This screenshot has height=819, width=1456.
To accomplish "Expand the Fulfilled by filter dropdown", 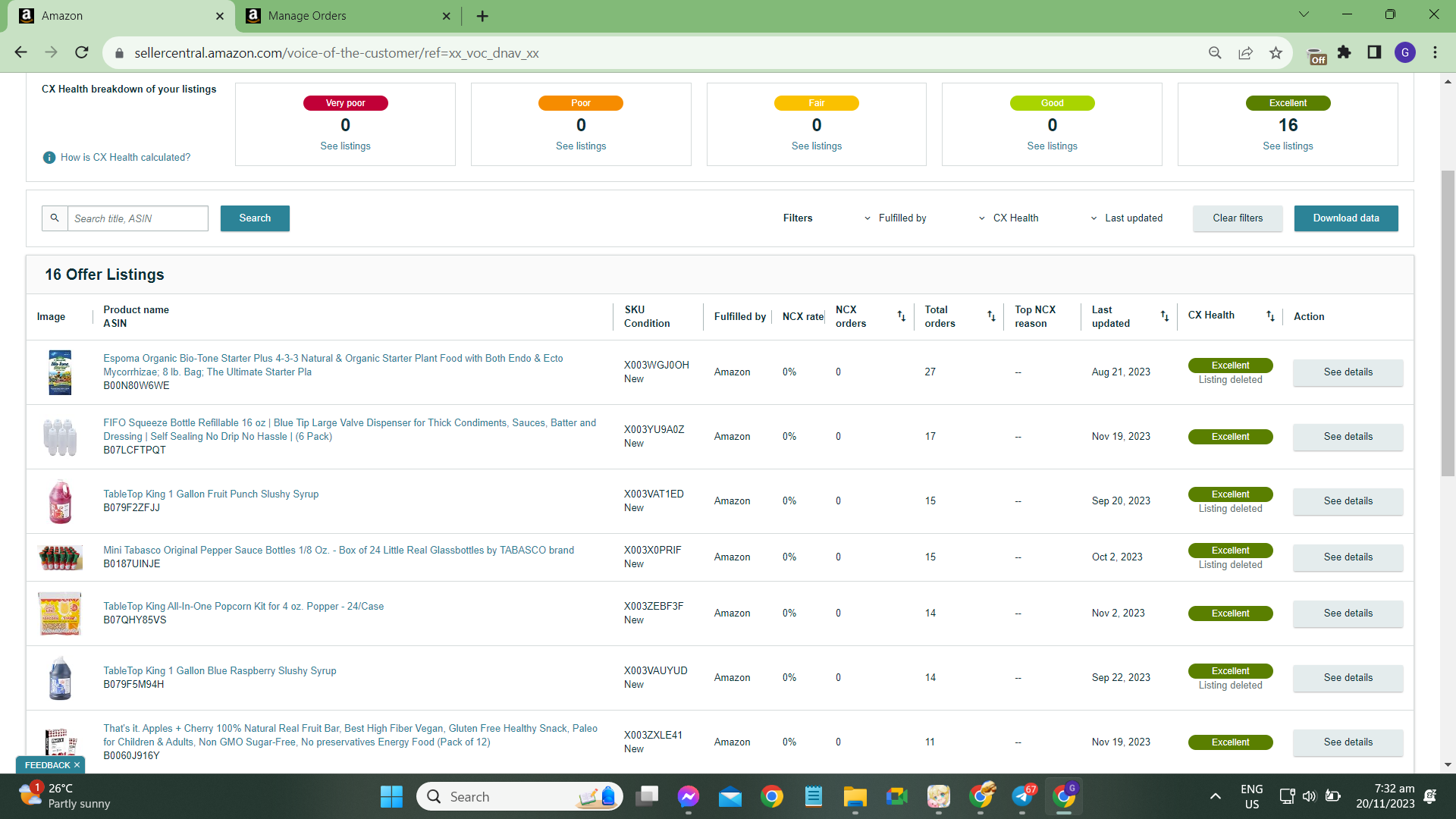I will (x=895, y=218).
